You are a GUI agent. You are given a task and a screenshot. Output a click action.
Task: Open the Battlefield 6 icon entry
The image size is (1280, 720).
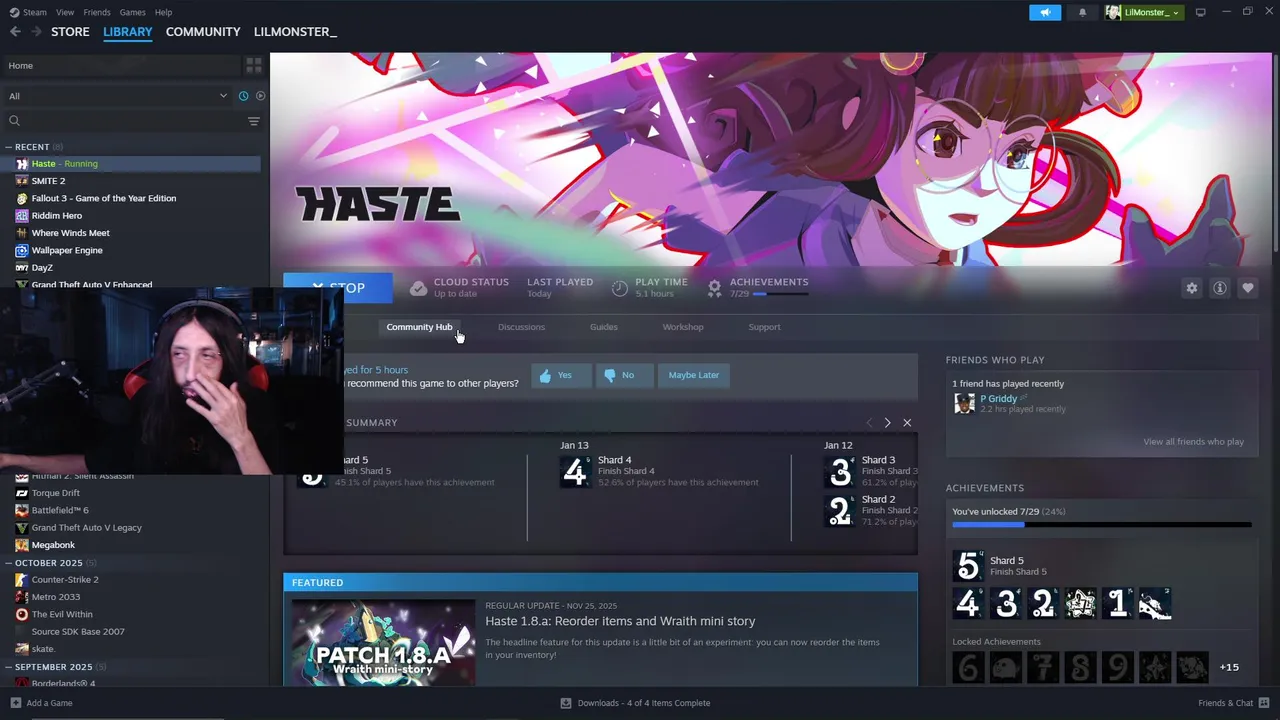tap(22, 510)
